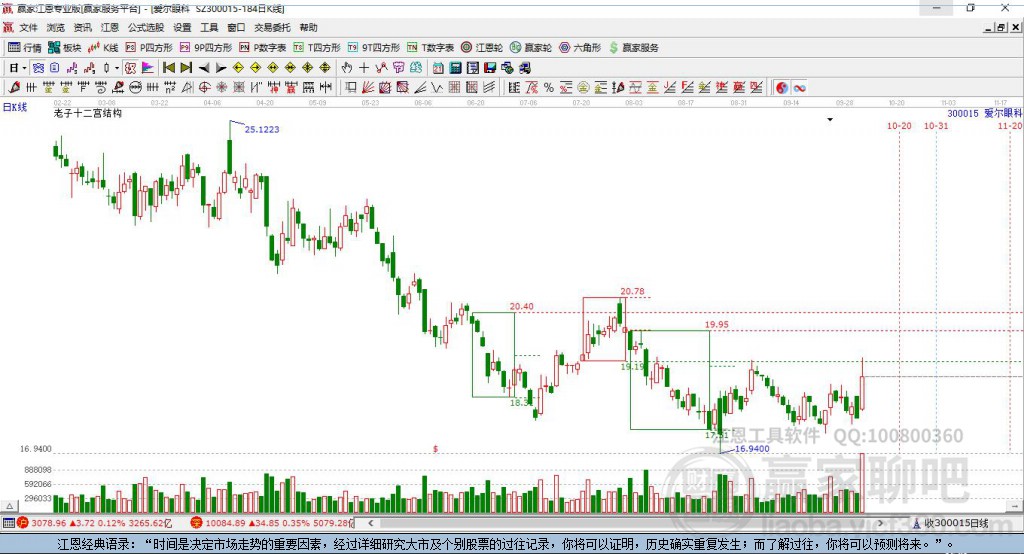The height and width of the screenshot is (554, 1024).
Task: Open the 行情 quotes view
Action: tap(25, 48)
